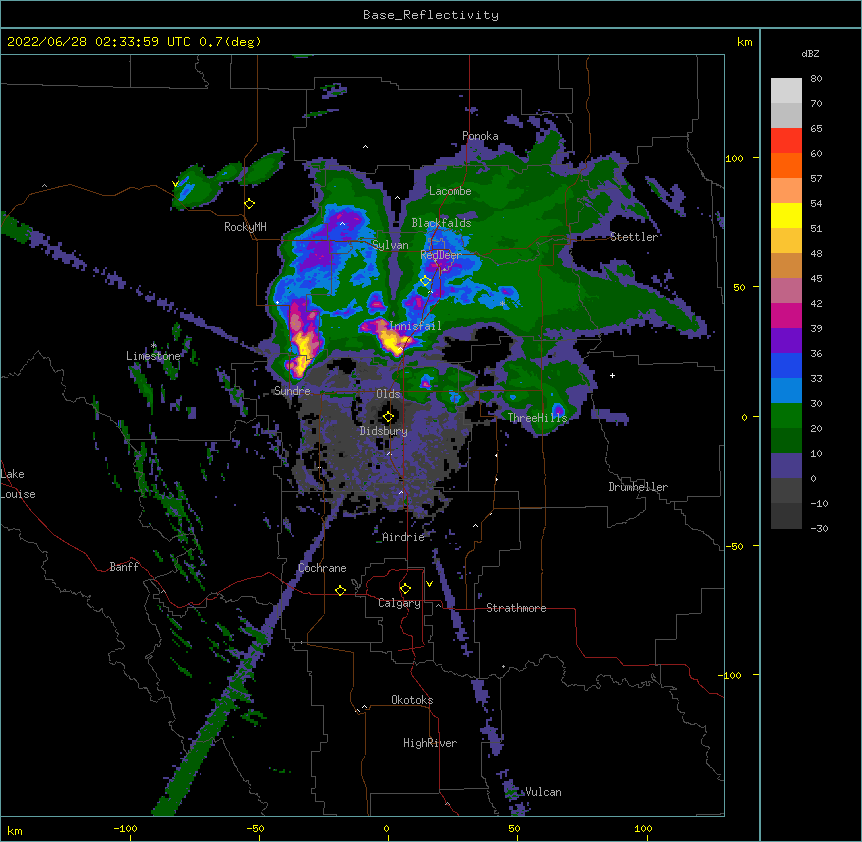Screen dimensions: 862x842
Task: Click the white plus marker east of ThreeHills
Action: (x=612, y=375)
